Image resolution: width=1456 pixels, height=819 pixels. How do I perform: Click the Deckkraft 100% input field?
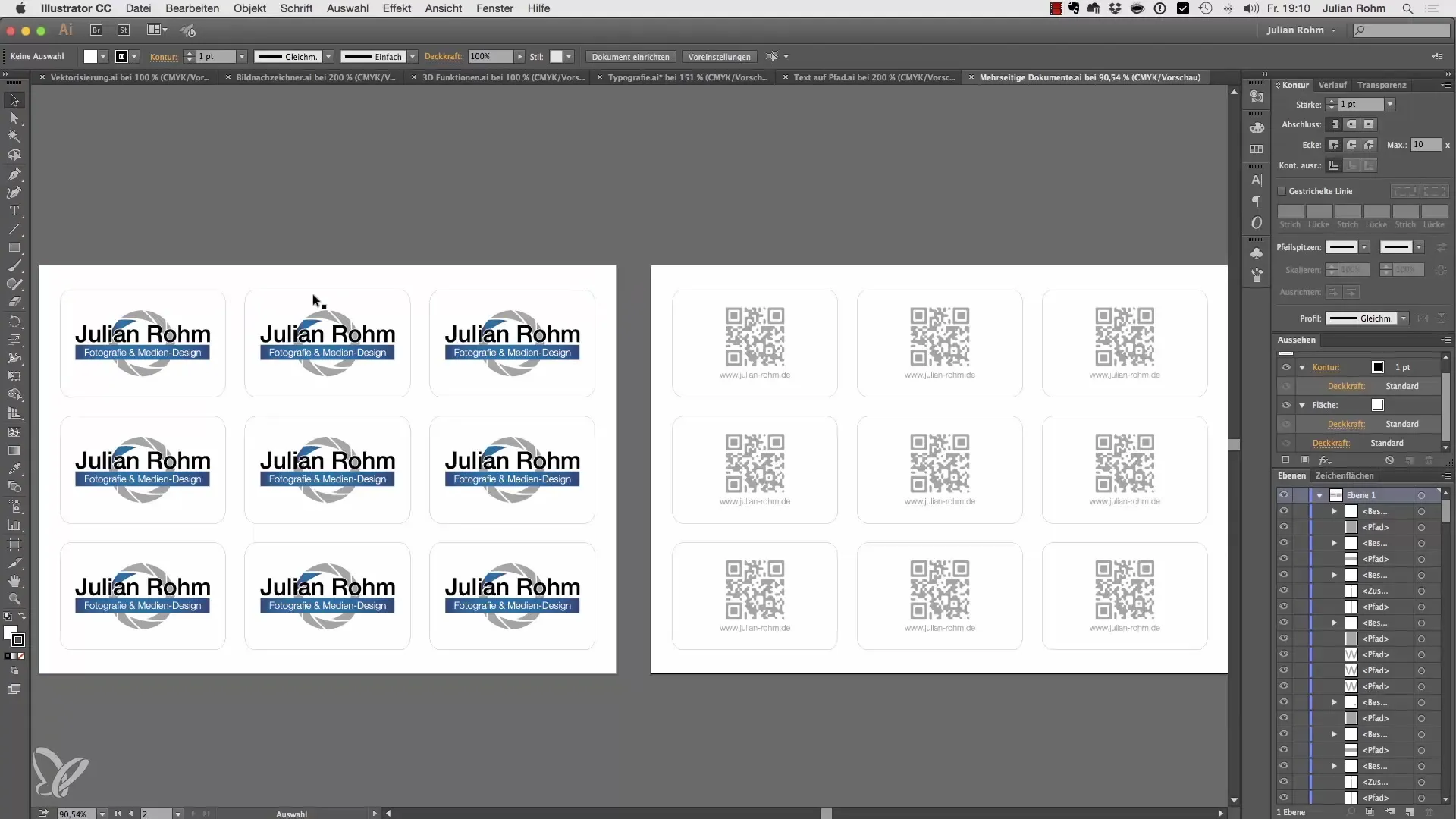point(491,57)
